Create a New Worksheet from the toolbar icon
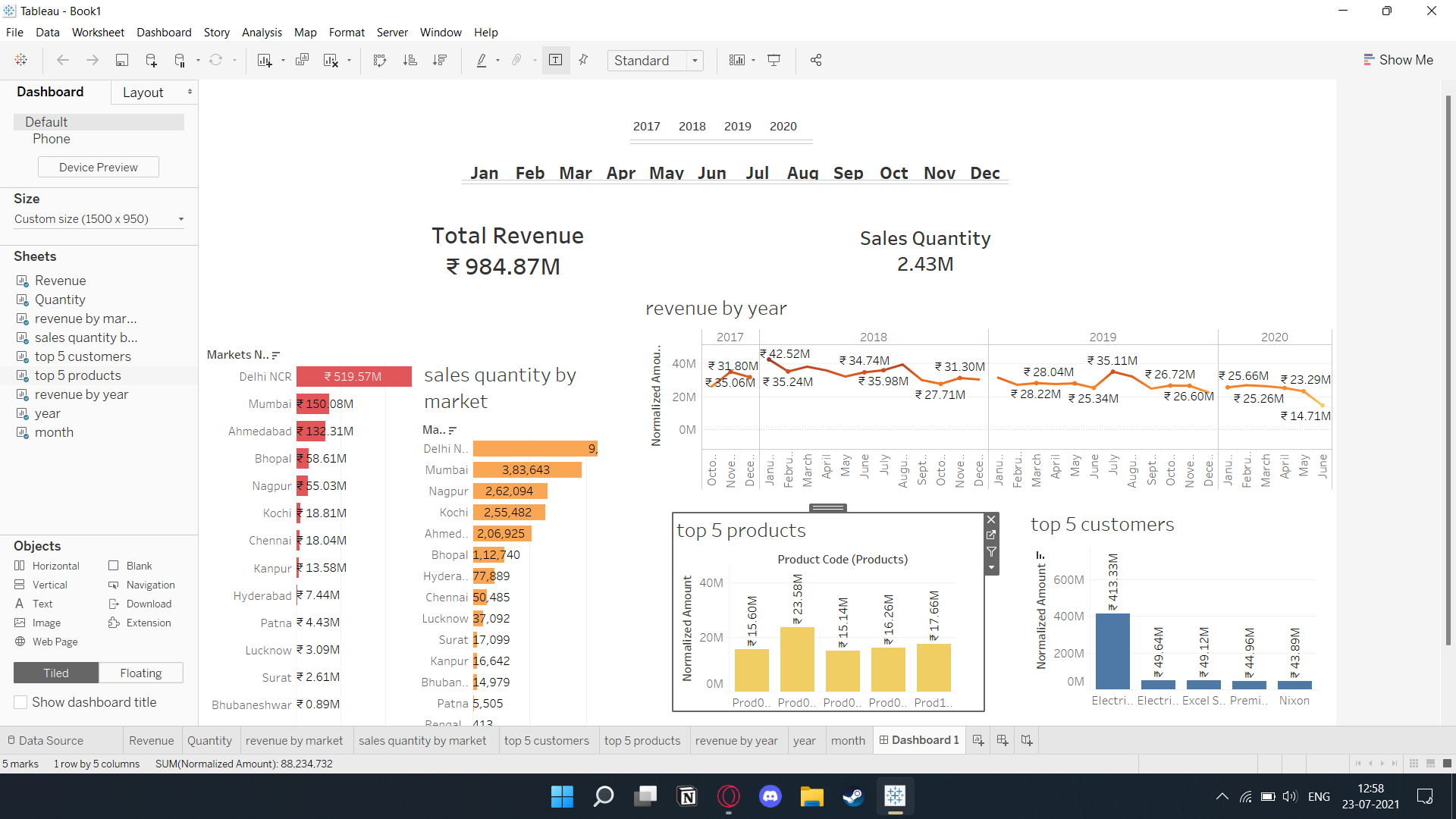 coord(265,60)
